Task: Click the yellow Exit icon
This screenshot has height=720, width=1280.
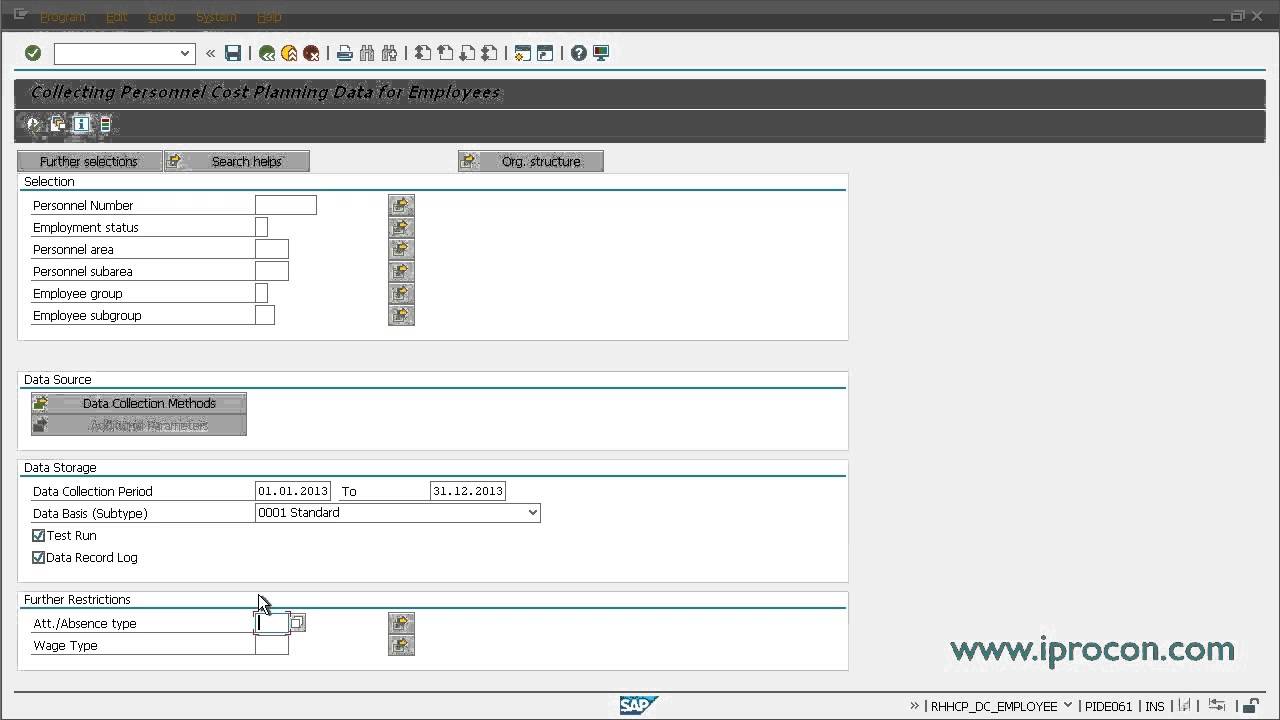Action: [x=289, y=53]
